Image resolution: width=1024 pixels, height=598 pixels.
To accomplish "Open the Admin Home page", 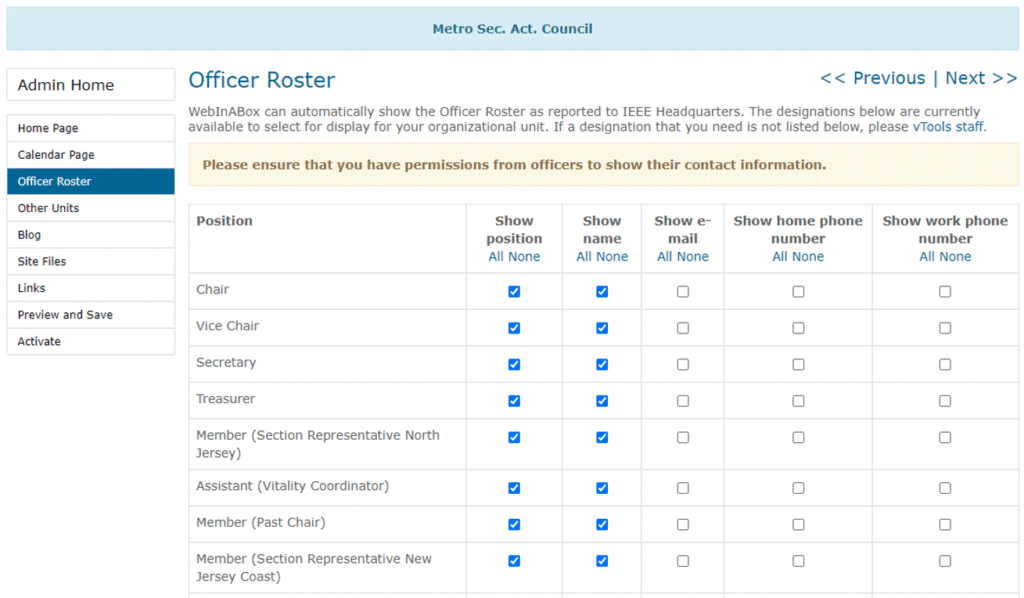I will coord(91,85).
